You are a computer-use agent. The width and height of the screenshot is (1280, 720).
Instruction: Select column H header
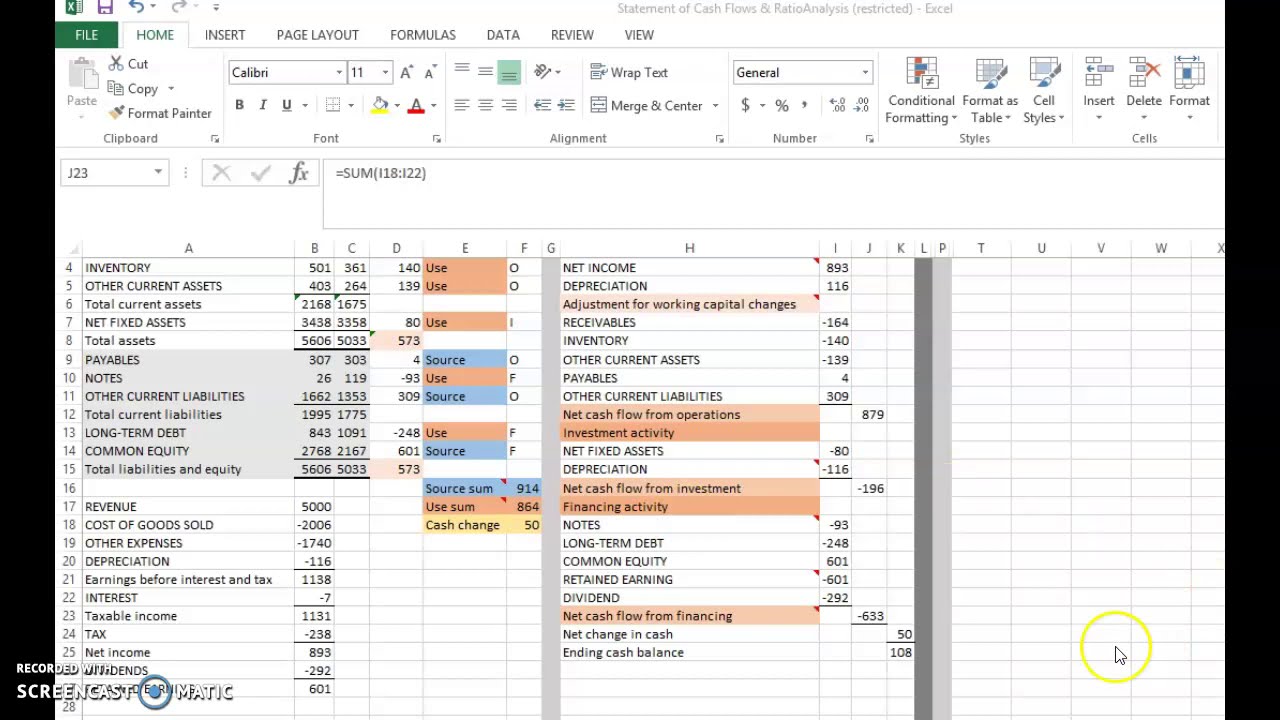689,248
